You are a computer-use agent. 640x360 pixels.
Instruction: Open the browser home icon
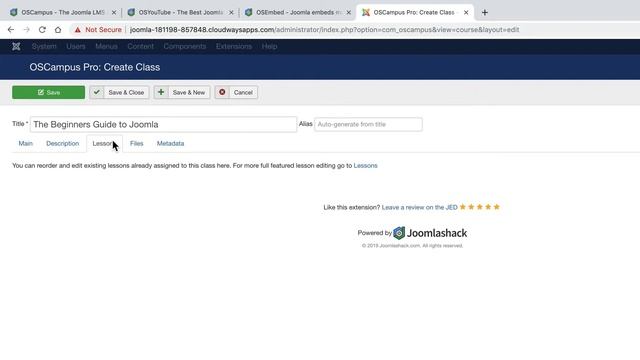click(x=58, y=30)
